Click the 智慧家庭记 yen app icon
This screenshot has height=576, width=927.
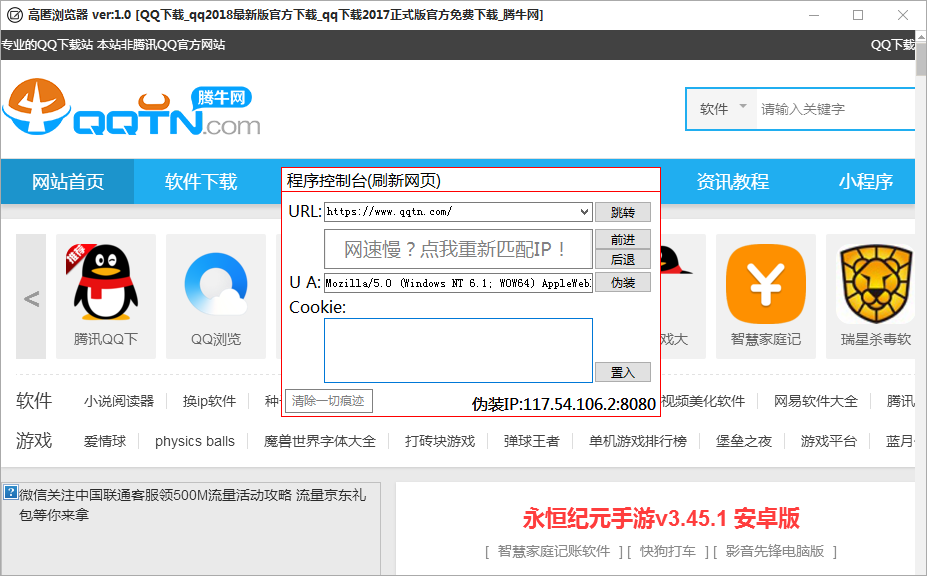click(x=766, y=284)
